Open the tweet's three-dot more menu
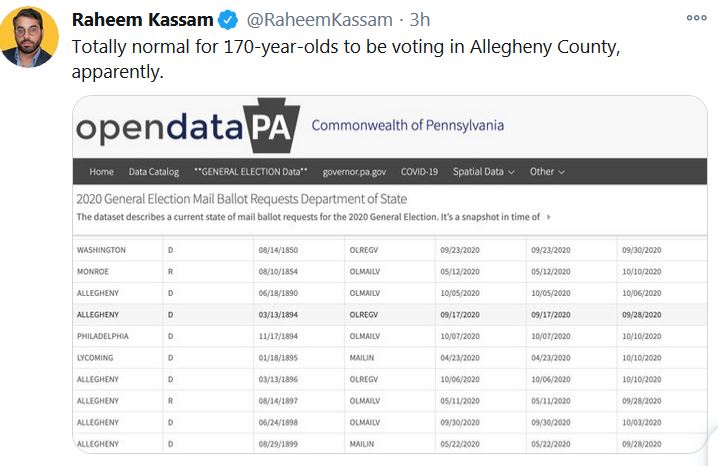This screenshot has width=718, height=466. tap(696, 18)
